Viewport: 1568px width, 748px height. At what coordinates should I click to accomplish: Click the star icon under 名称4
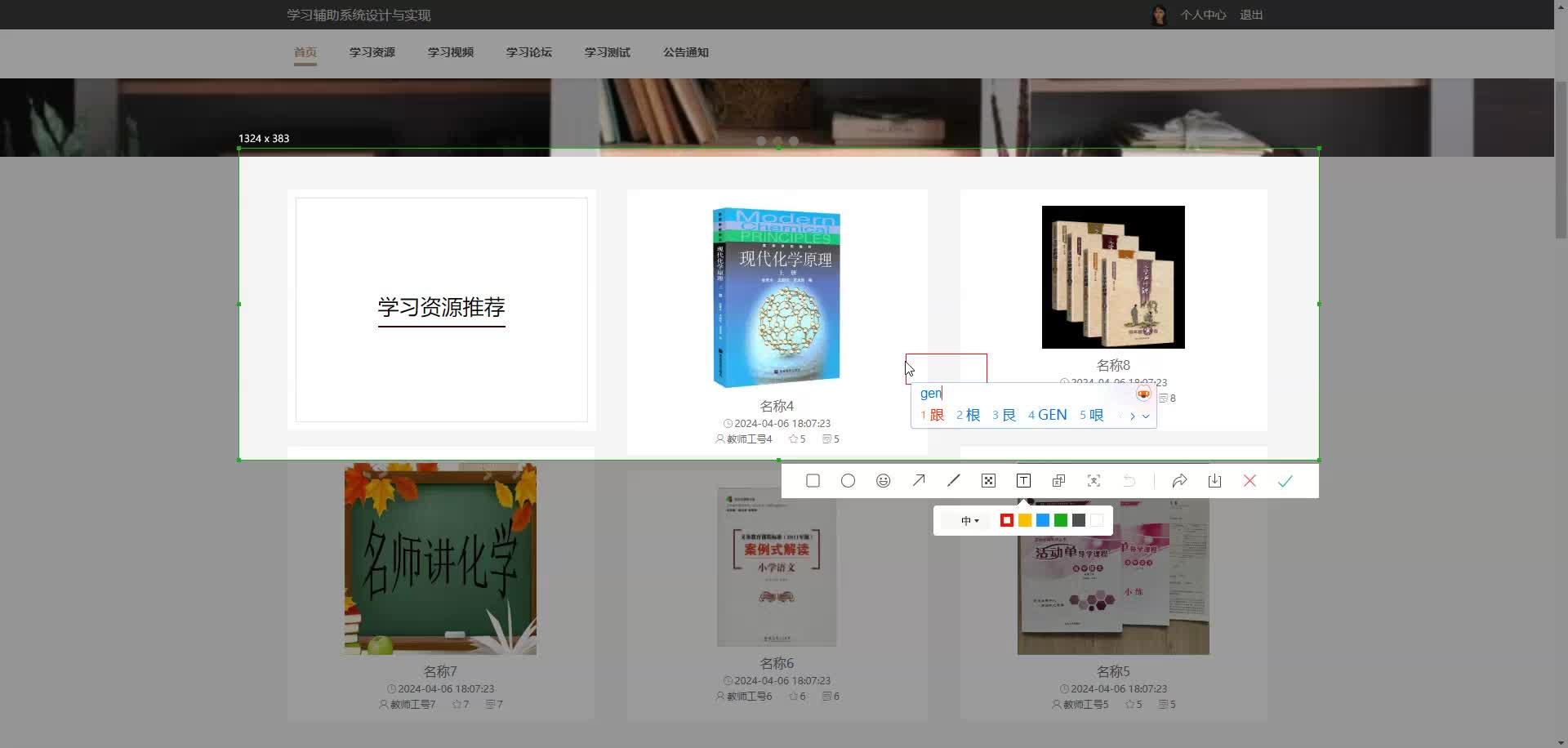[x=793, y=439]
